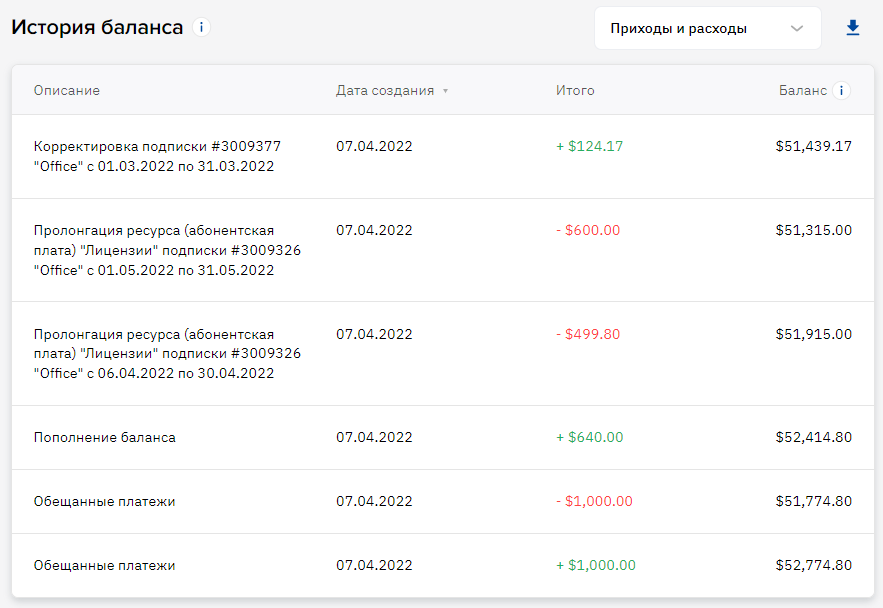The width and height of the screenshot is (883, 608).
Task: Click the - $600.00 amount
Action: point(588,230)
